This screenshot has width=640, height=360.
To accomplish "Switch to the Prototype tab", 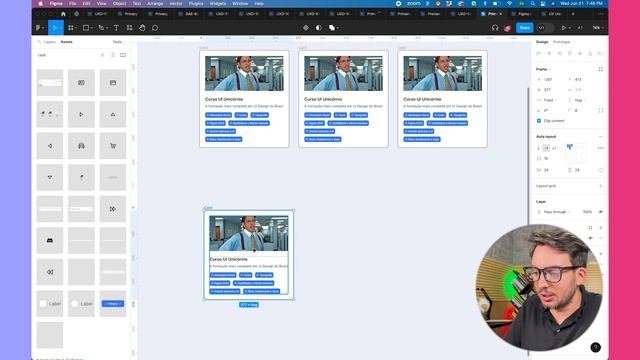I will pyautogui.click(x=562, y=42).
